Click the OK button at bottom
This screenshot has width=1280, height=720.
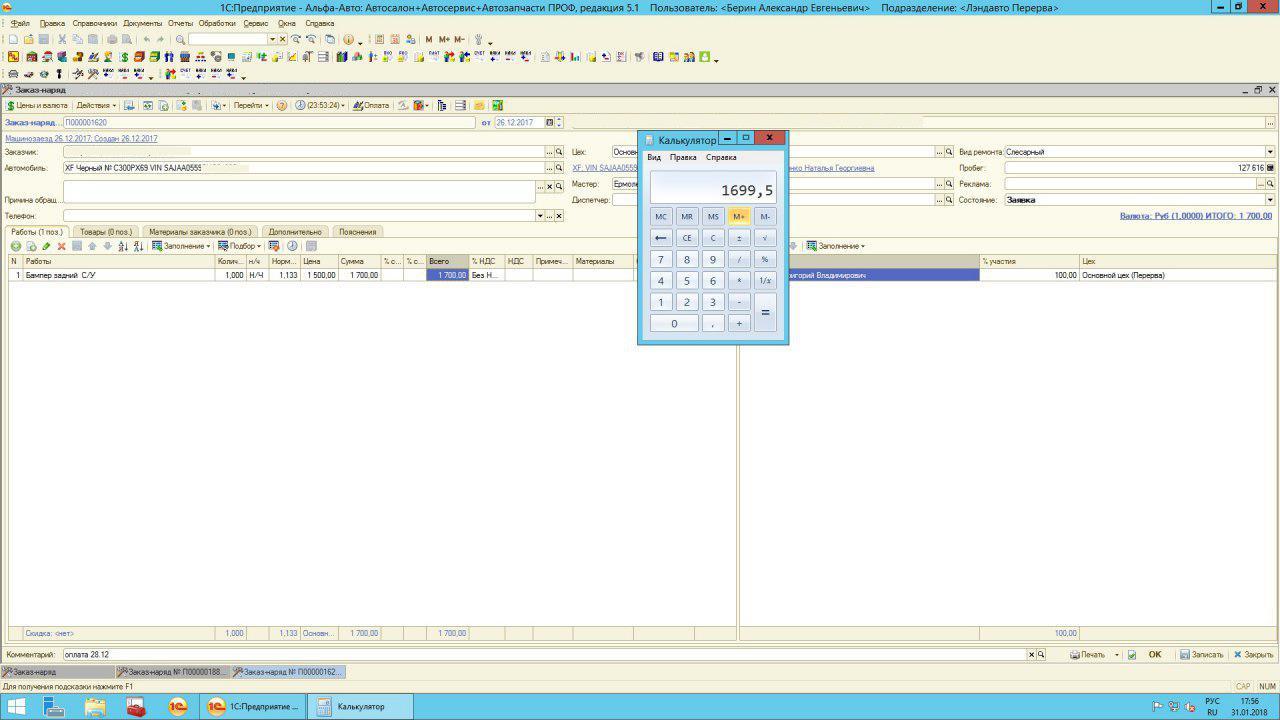(1155, 655)
